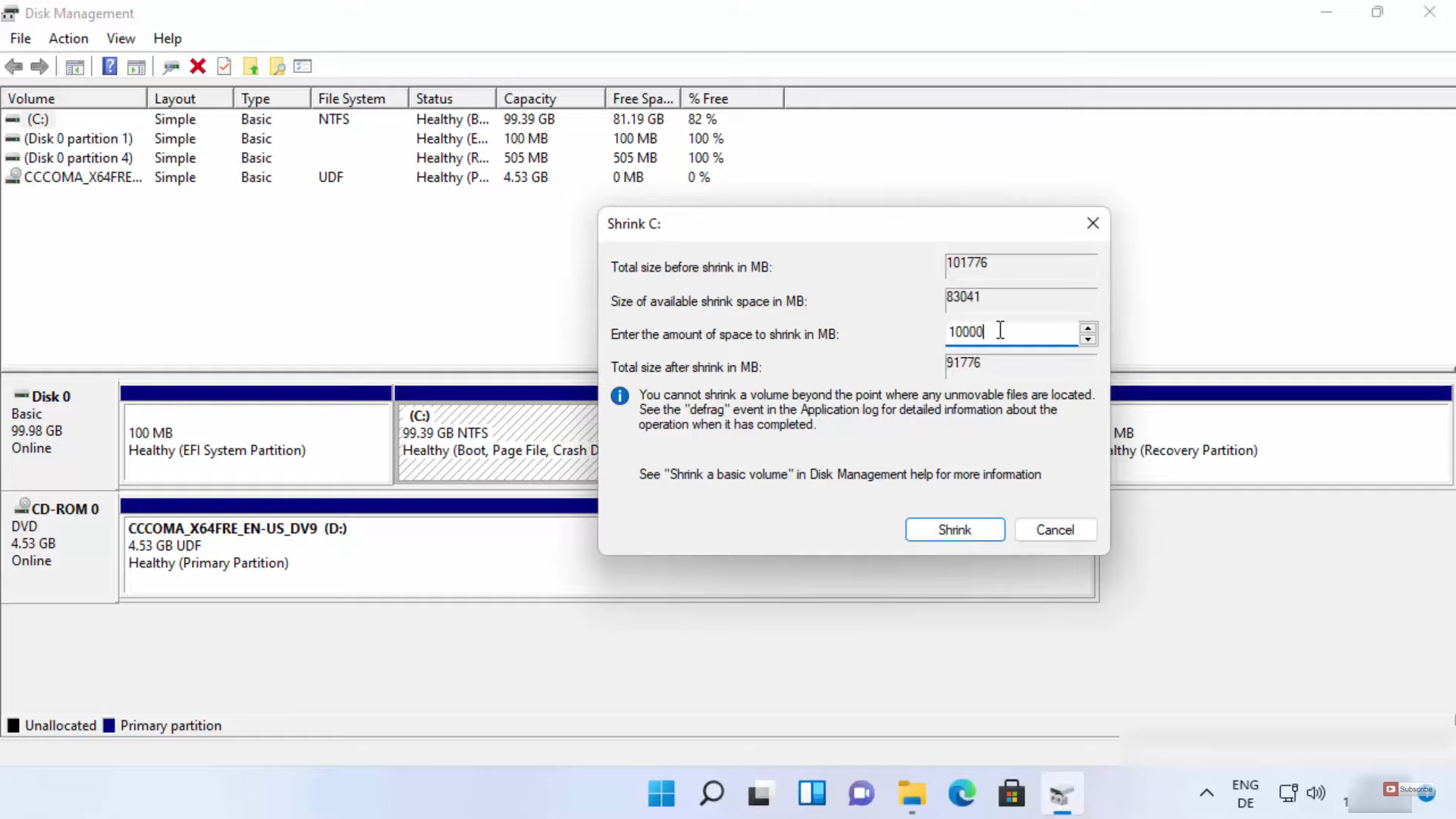The width and height of the screenshot is (1456, 819).
Task: Open Help using the question mark toolbar icon
Action: pos(109,67)
